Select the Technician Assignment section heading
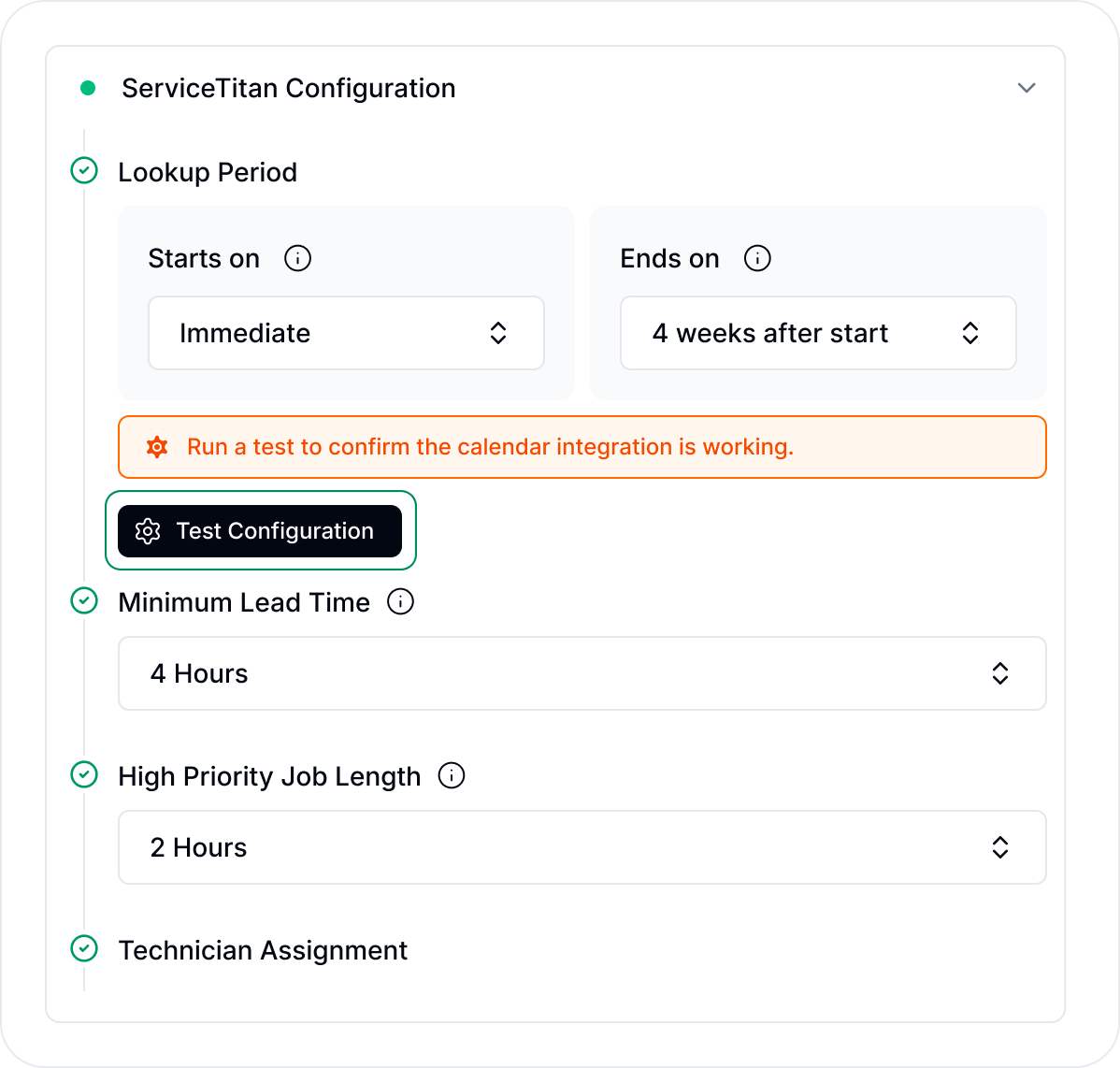 click(263, 950)
